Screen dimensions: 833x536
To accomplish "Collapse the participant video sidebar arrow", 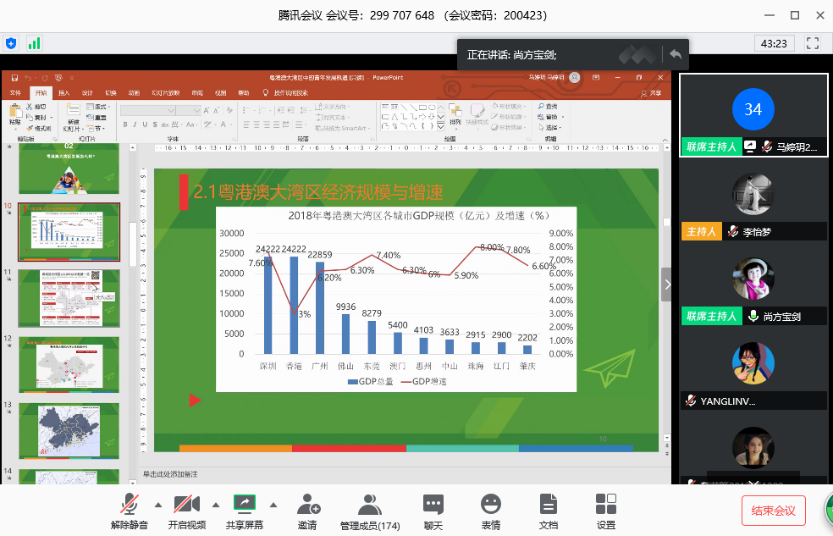I will coord(667,284).
